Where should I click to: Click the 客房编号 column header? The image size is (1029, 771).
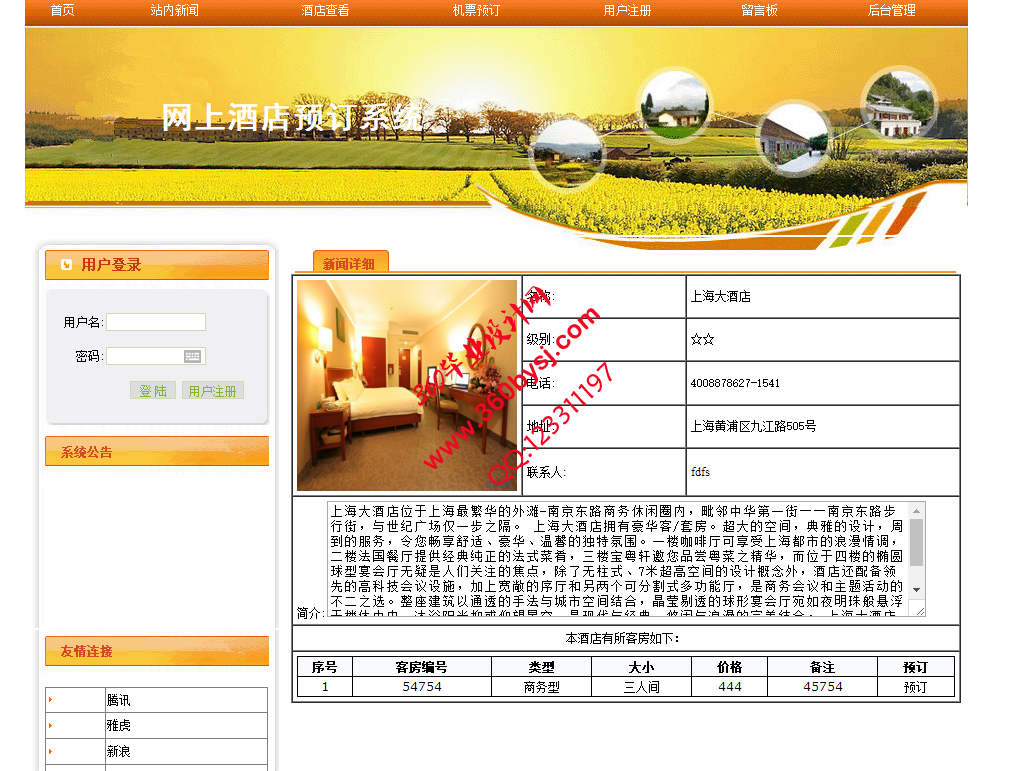coord(421,667)
